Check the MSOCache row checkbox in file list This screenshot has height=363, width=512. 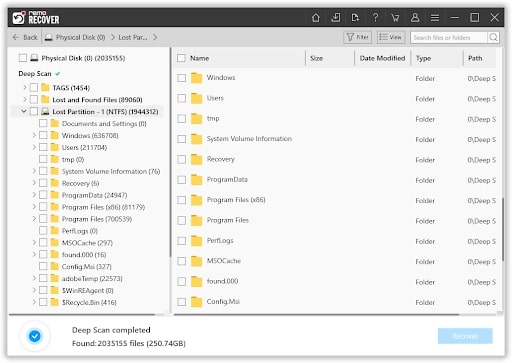click(x=182, y=261)
